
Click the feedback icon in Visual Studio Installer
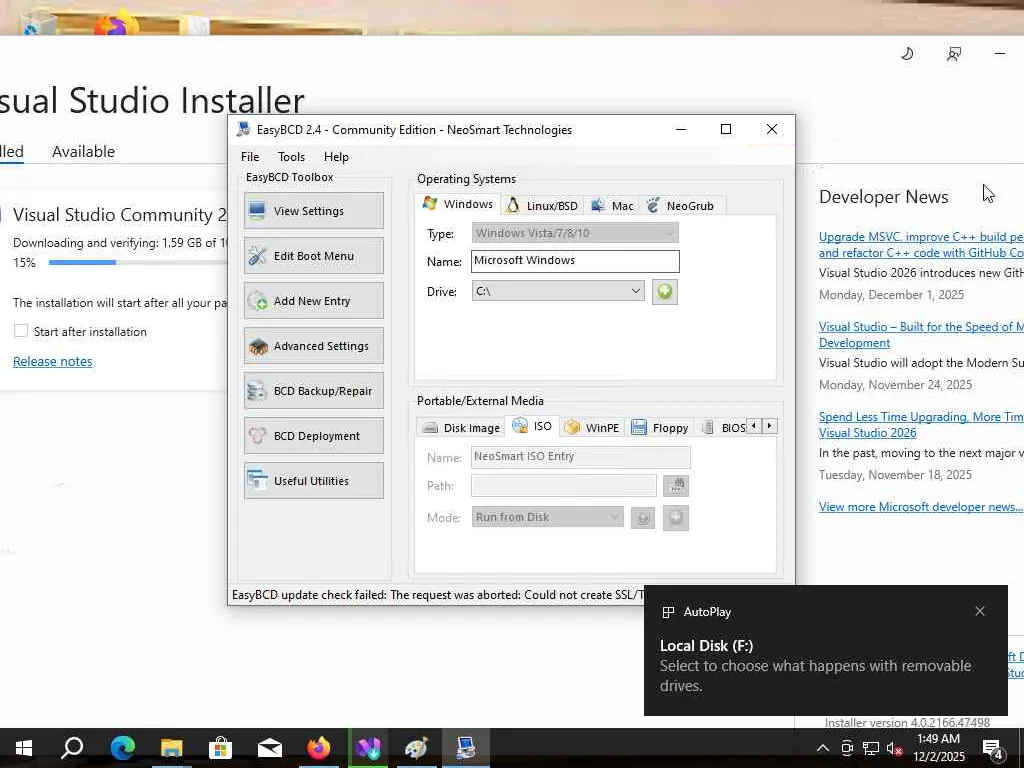[954, 54]
